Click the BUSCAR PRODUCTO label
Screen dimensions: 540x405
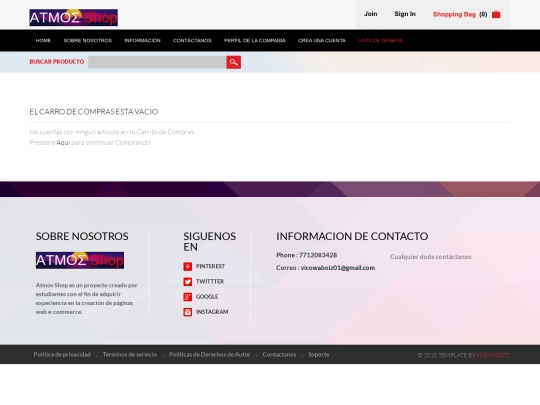click(57, 62)
